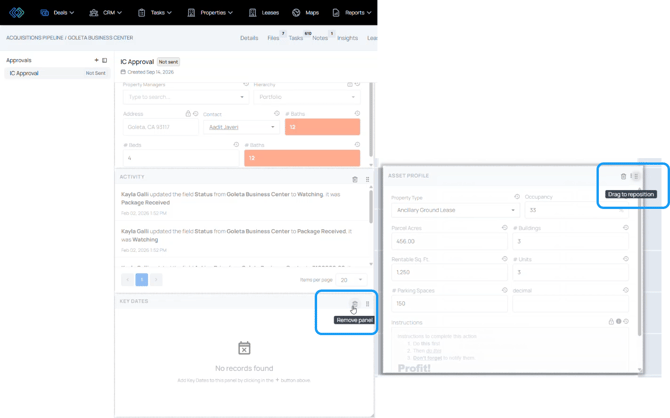This screenshot has width=670, height=418.
Task: View history for # Units
Action: (x=626, y=259)
